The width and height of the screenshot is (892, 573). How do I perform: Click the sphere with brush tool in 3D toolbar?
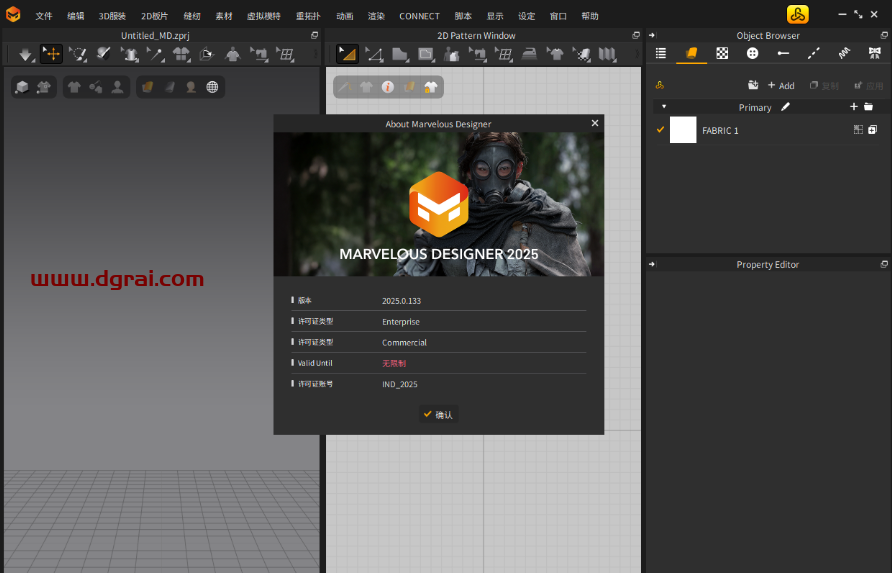point(104,54)
